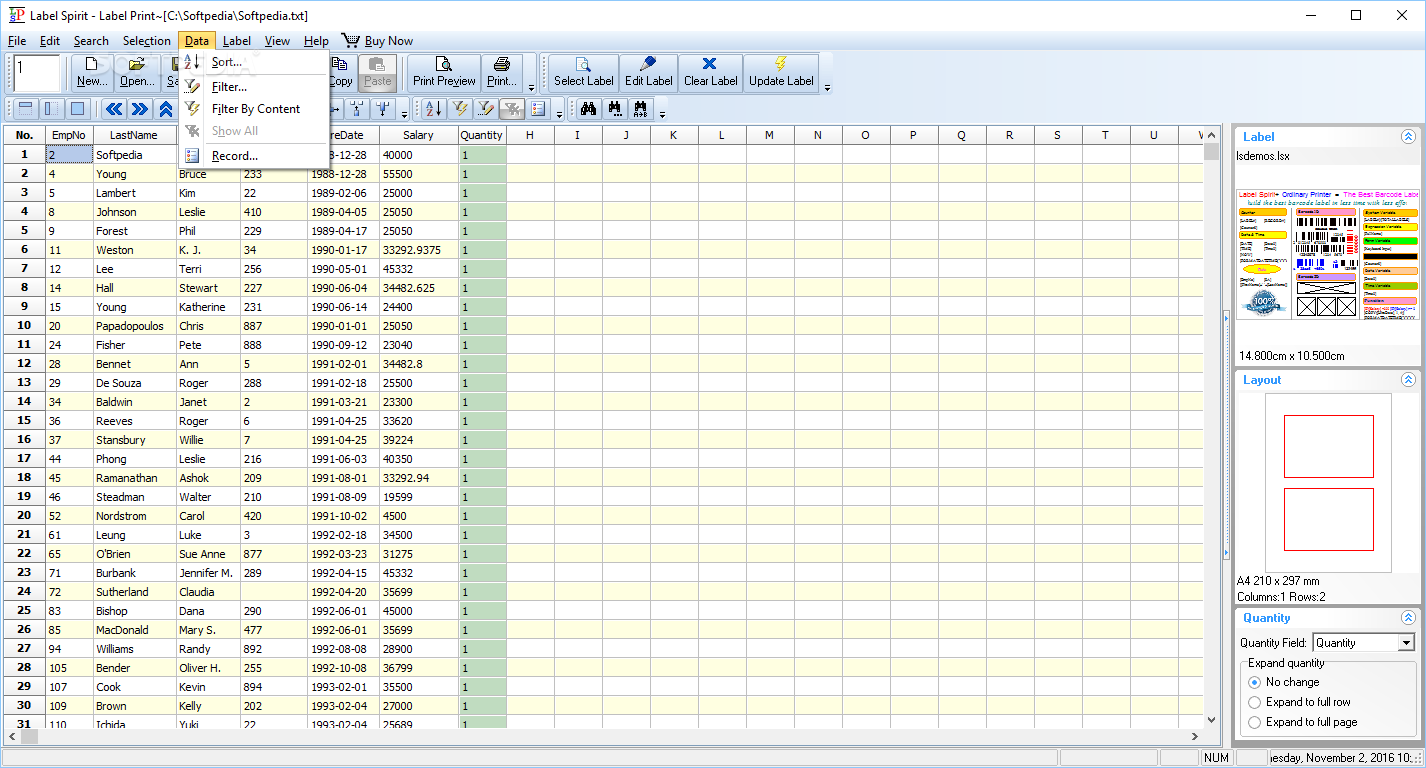This screenshot has height=768, width=1426.
Task: Click the A4 layout preview thumbnail
Action: pyautogui.click(x=1328, y=482)
